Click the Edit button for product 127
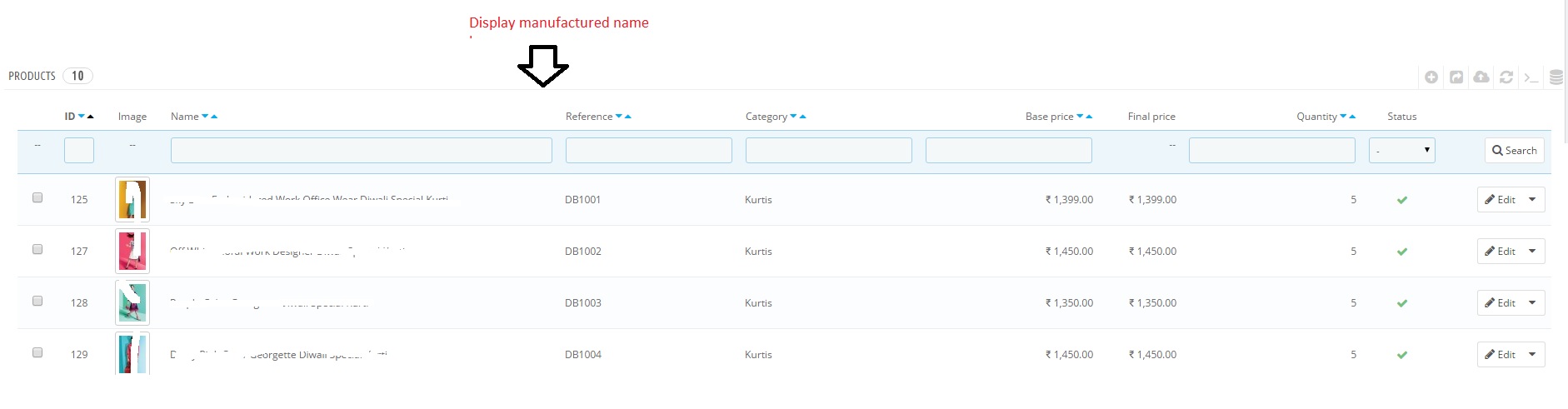Viewport: 1568px width, 409px height. point(1500,252)
